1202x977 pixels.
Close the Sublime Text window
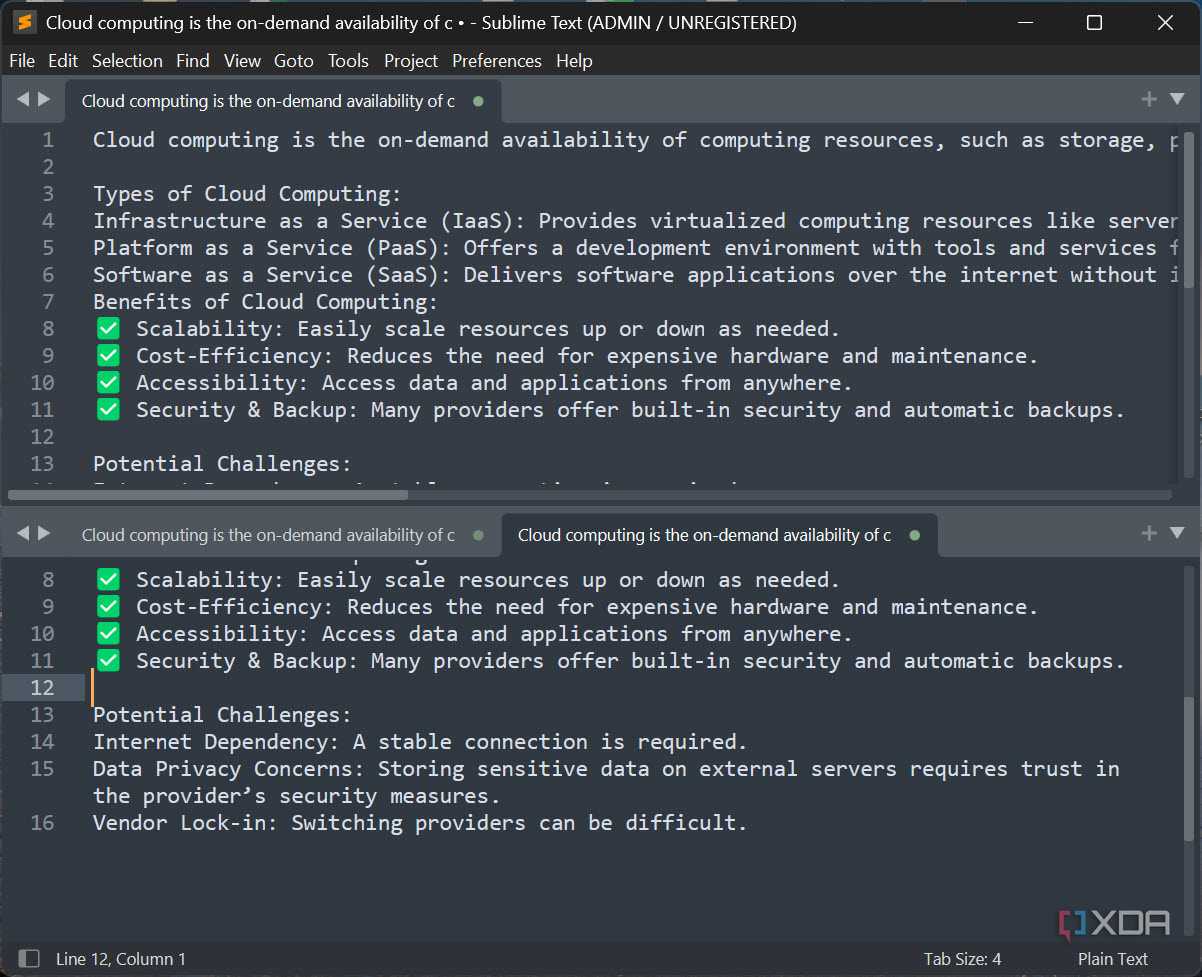coord(1165,22)
